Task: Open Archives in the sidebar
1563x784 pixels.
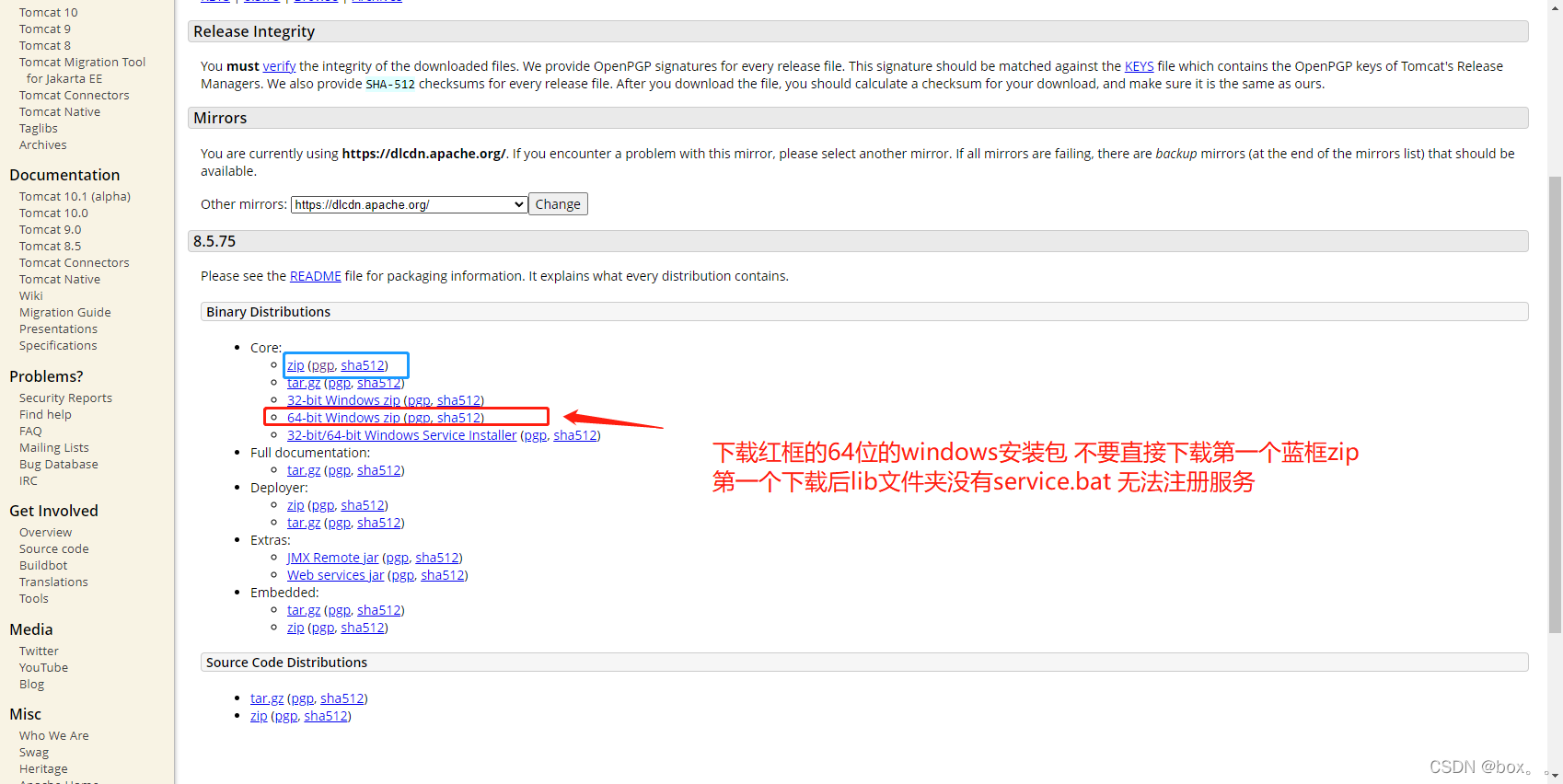Action: click(43, 145)
